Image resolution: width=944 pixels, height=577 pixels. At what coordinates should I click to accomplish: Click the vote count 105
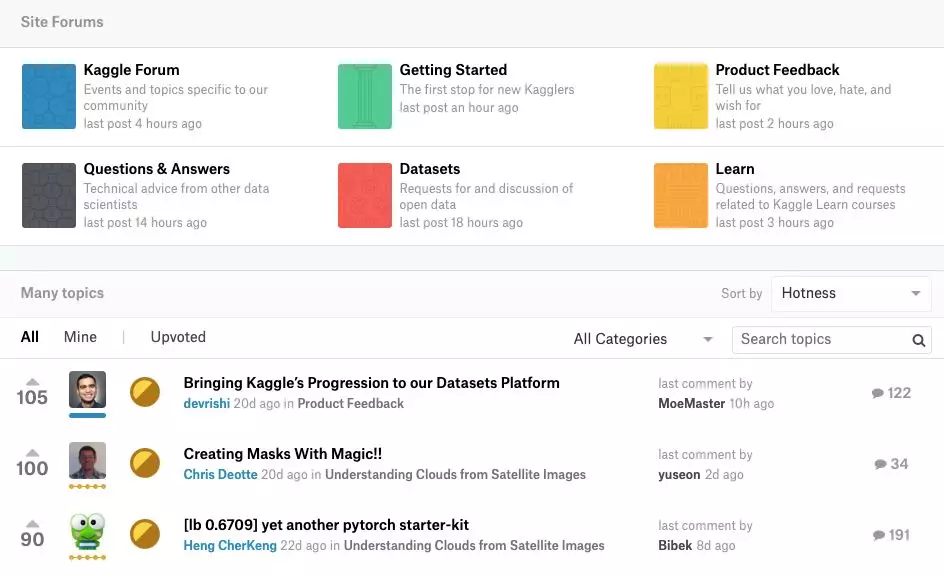[32, 398]
